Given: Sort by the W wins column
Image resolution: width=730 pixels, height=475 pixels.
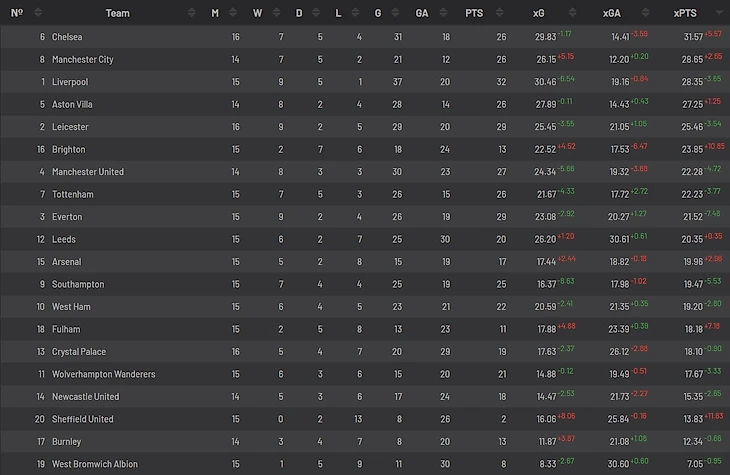Looking at the screenshot, I should pos(257,13).
